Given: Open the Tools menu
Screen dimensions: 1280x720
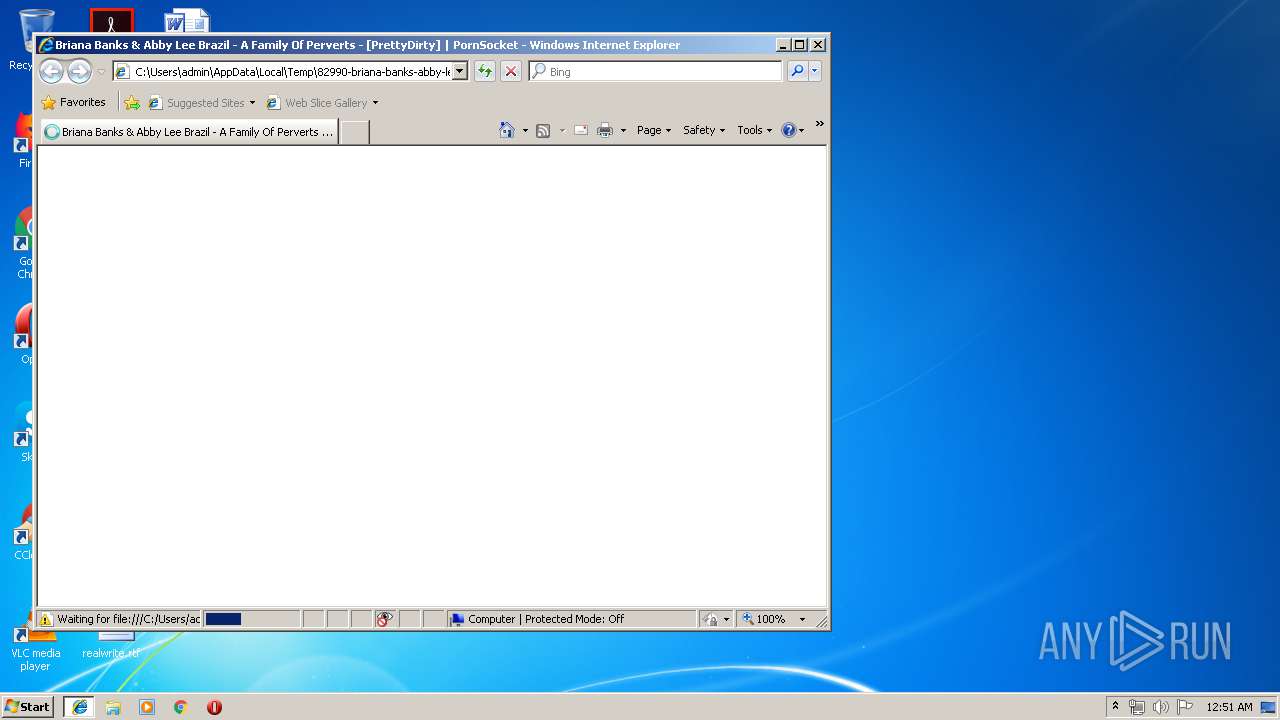Looking at the screenshot, I should tap(755, 130).
